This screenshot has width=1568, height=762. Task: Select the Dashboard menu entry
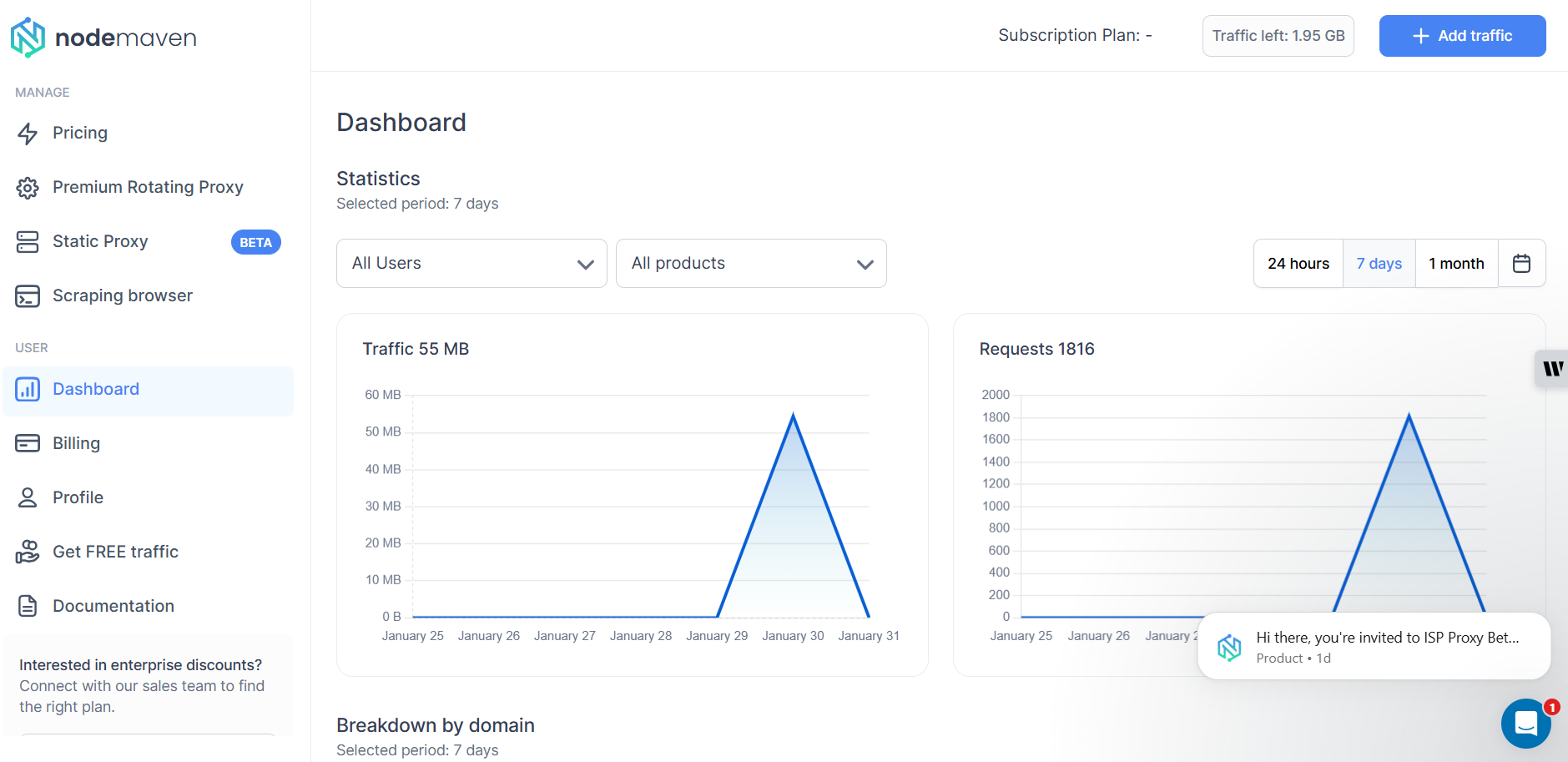coord(95,389)
